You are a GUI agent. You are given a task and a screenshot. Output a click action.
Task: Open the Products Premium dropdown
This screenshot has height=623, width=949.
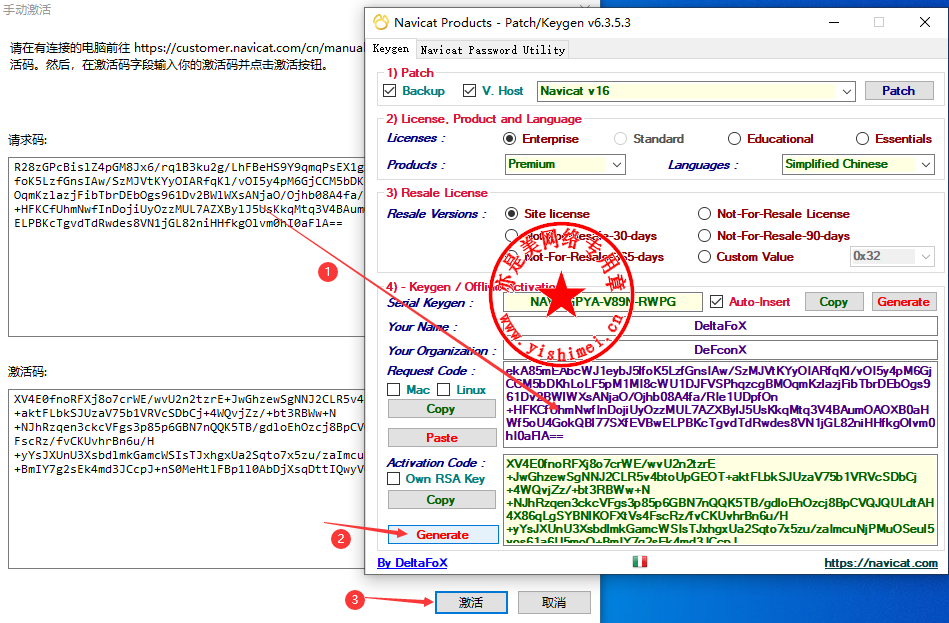coord(565,164)
